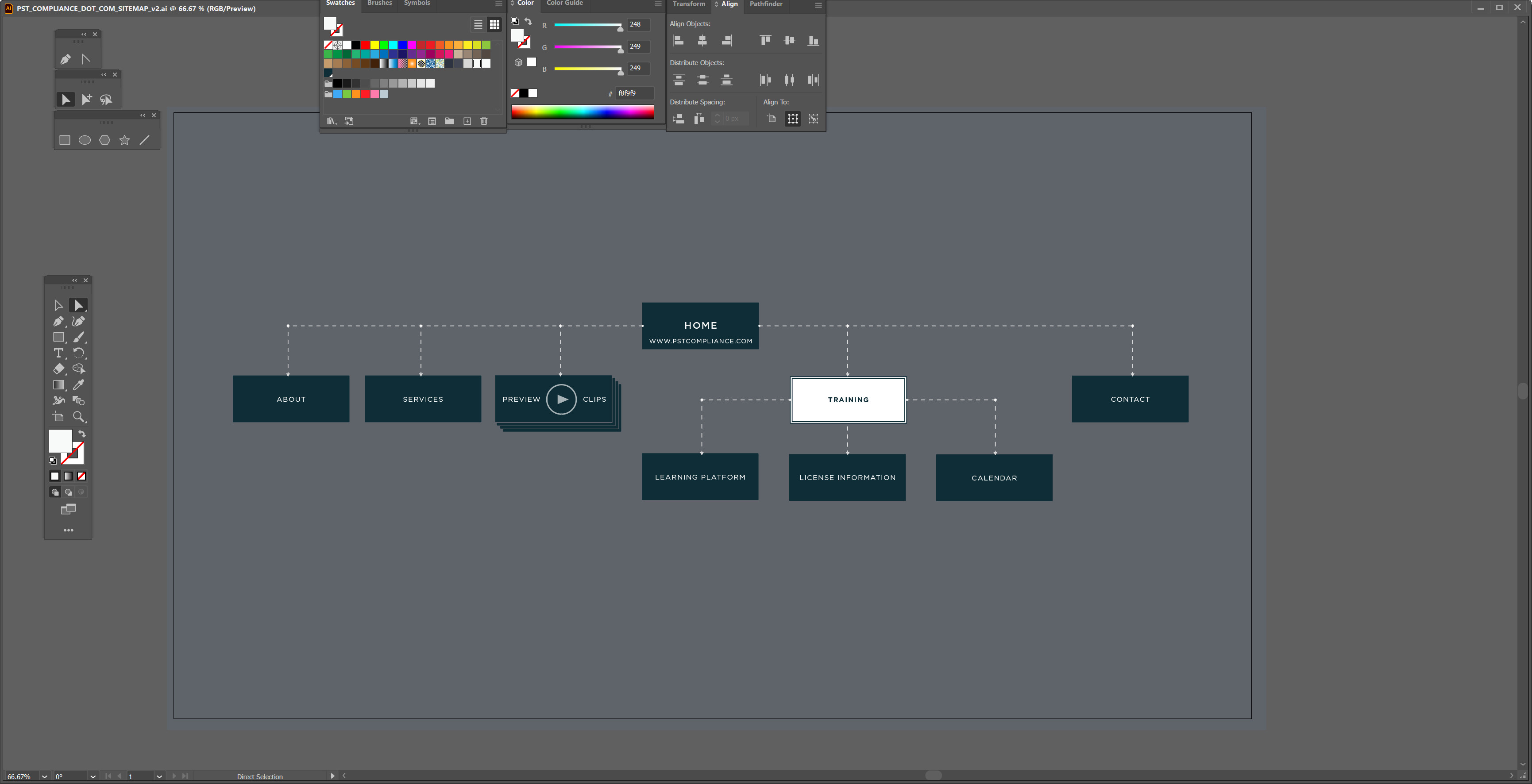Open artboard navigation dropdown
This screenshot has width=1532, height=784.
[159, 776]
